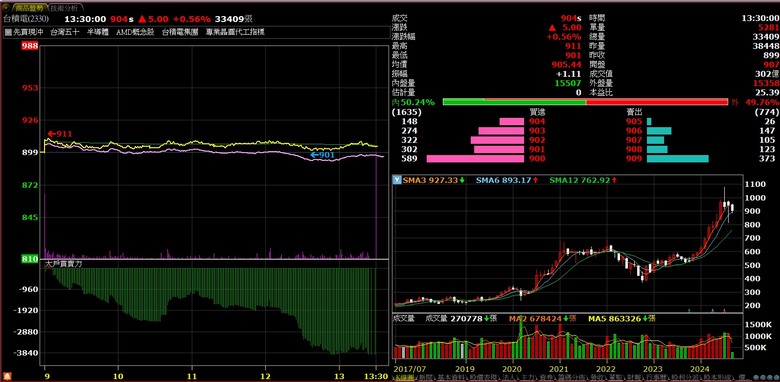Click the red 911 high-price arrow marker

(60, 134)
